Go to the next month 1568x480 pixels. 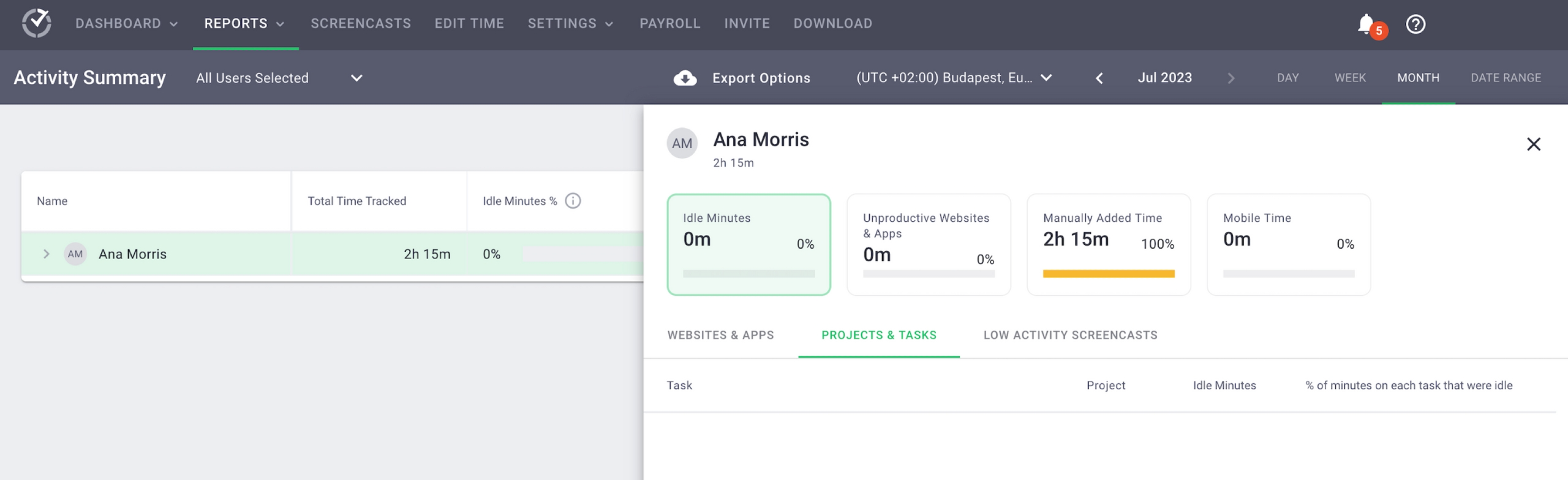click(1231, 78)
